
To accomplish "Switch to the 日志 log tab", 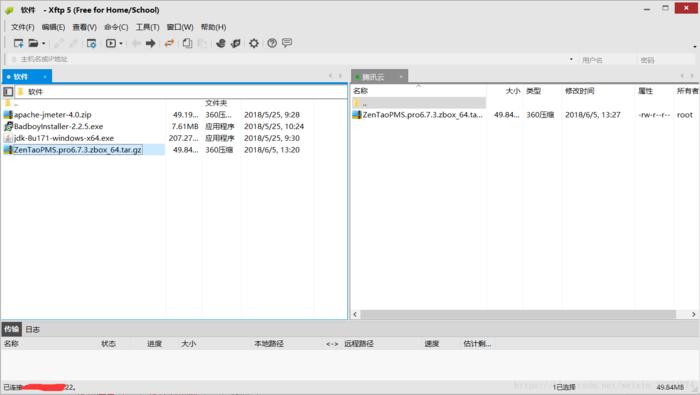I will [x=32, y=329].
